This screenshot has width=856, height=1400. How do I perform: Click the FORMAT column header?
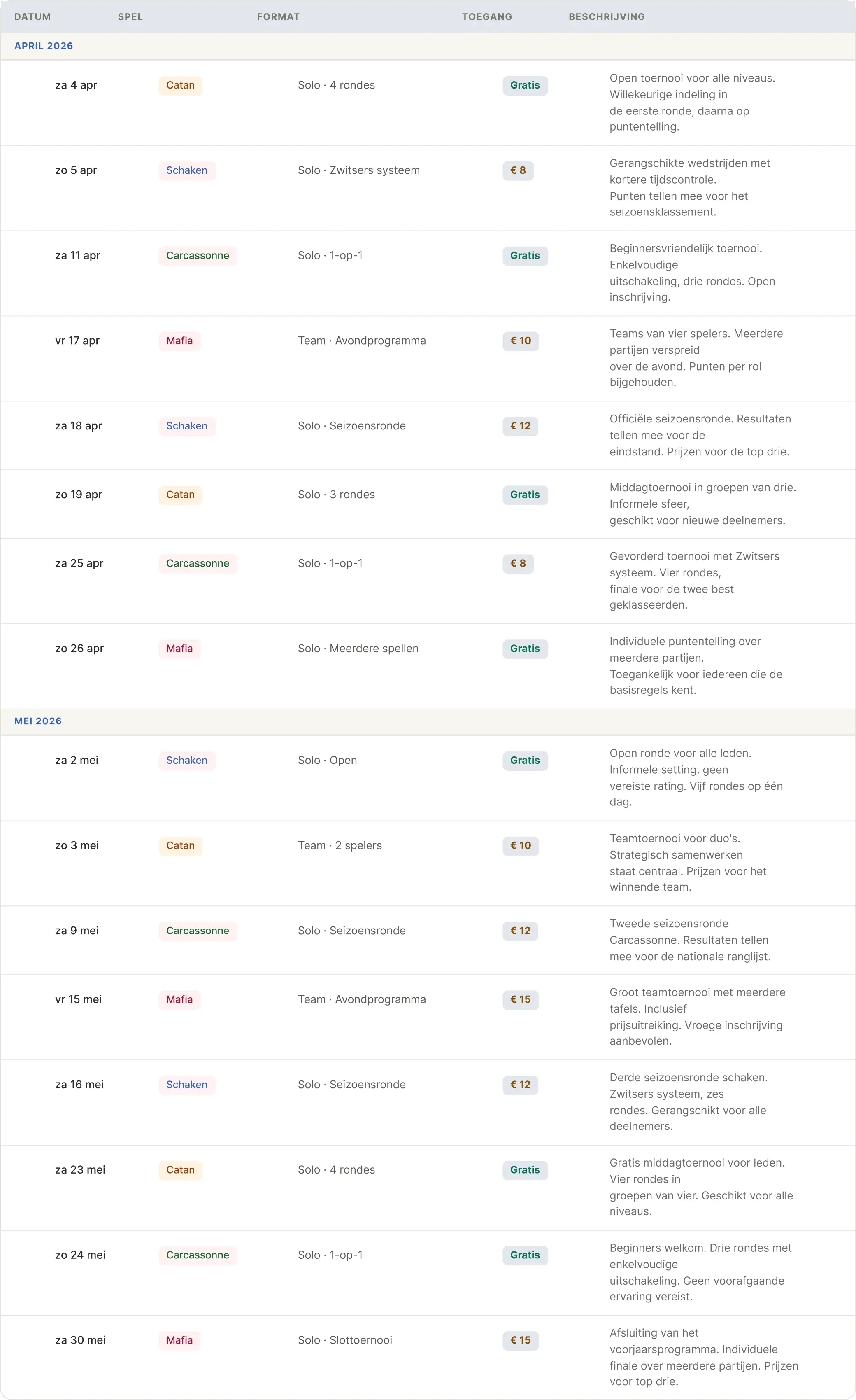click(x=278, y=16)
